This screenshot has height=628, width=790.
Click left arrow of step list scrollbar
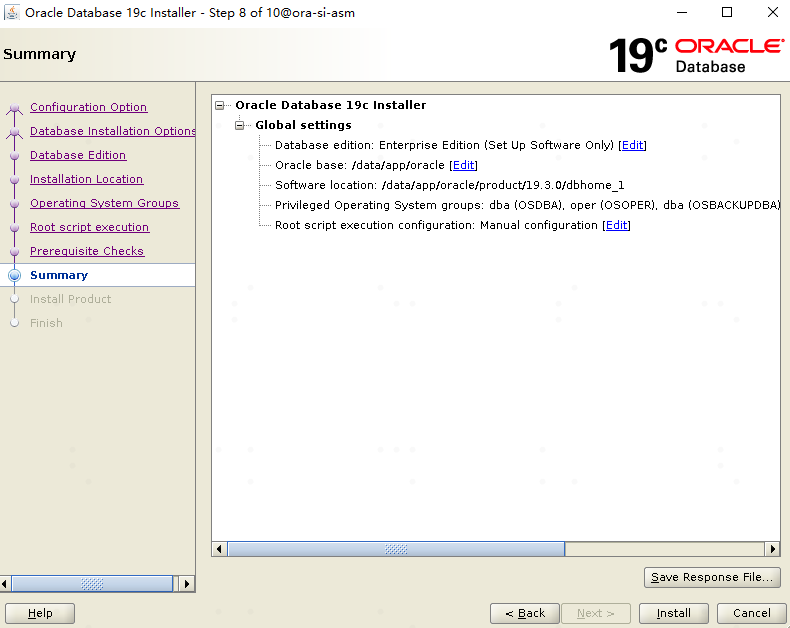pos(4,584)
